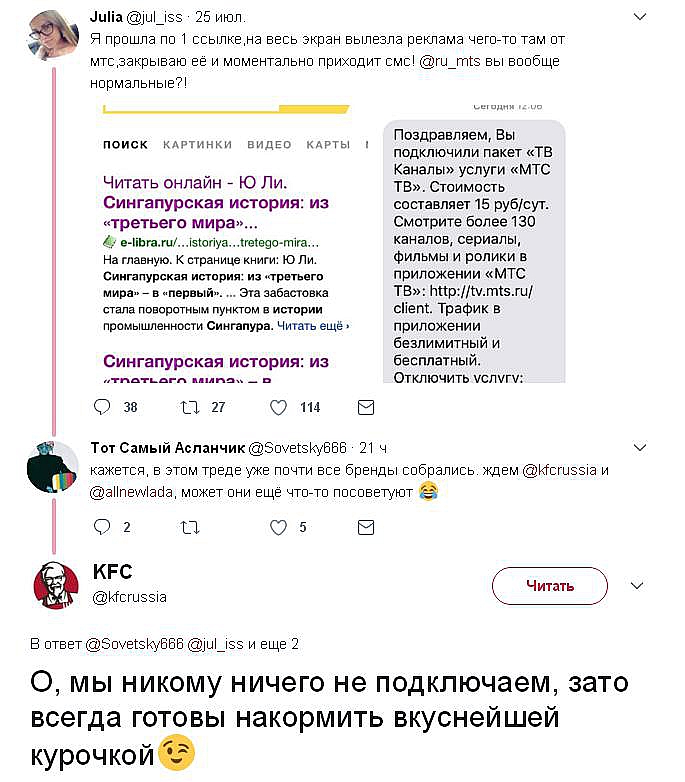Screen dimensions: 685x782
Task: Follow KFC with the Читать button
Action: coord(550,586)
